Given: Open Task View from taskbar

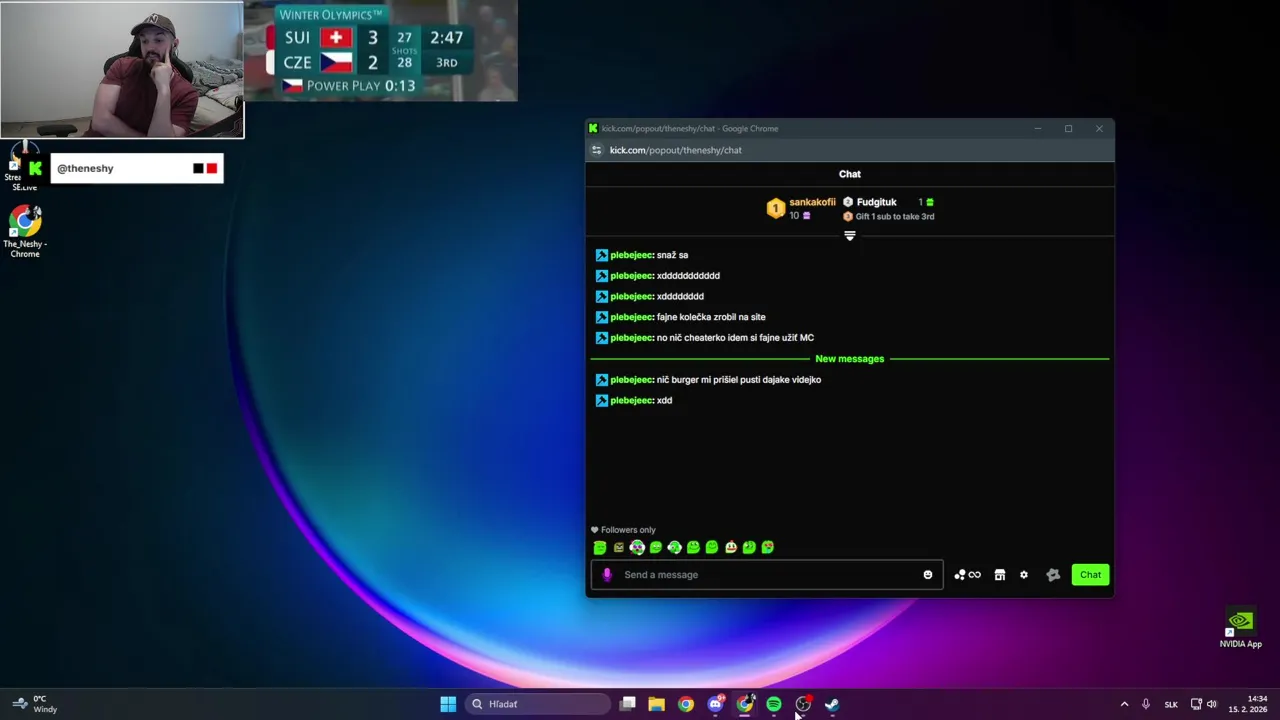Looking at the screenshot, I should (628, 704).
